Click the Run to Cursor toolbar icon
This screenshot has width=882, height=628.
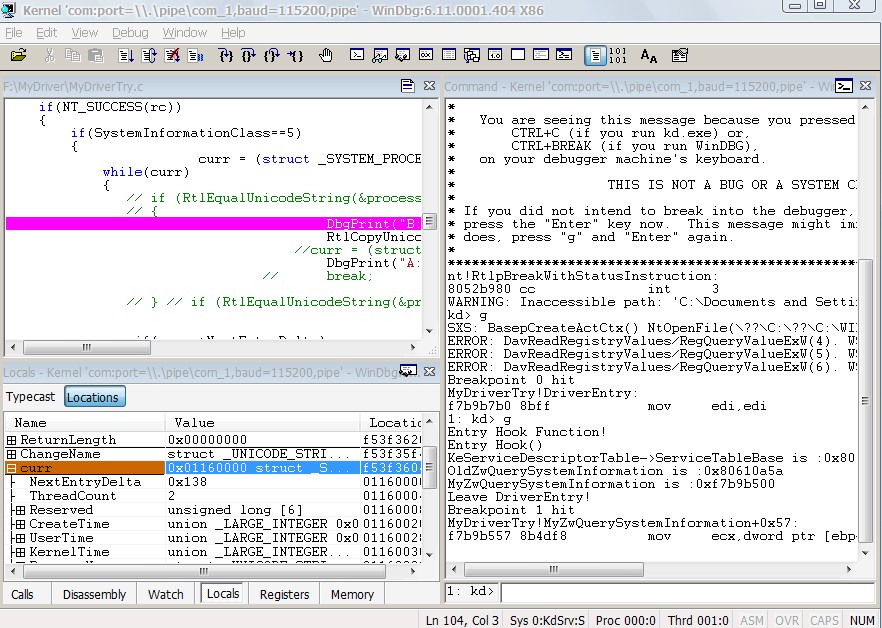295,55
